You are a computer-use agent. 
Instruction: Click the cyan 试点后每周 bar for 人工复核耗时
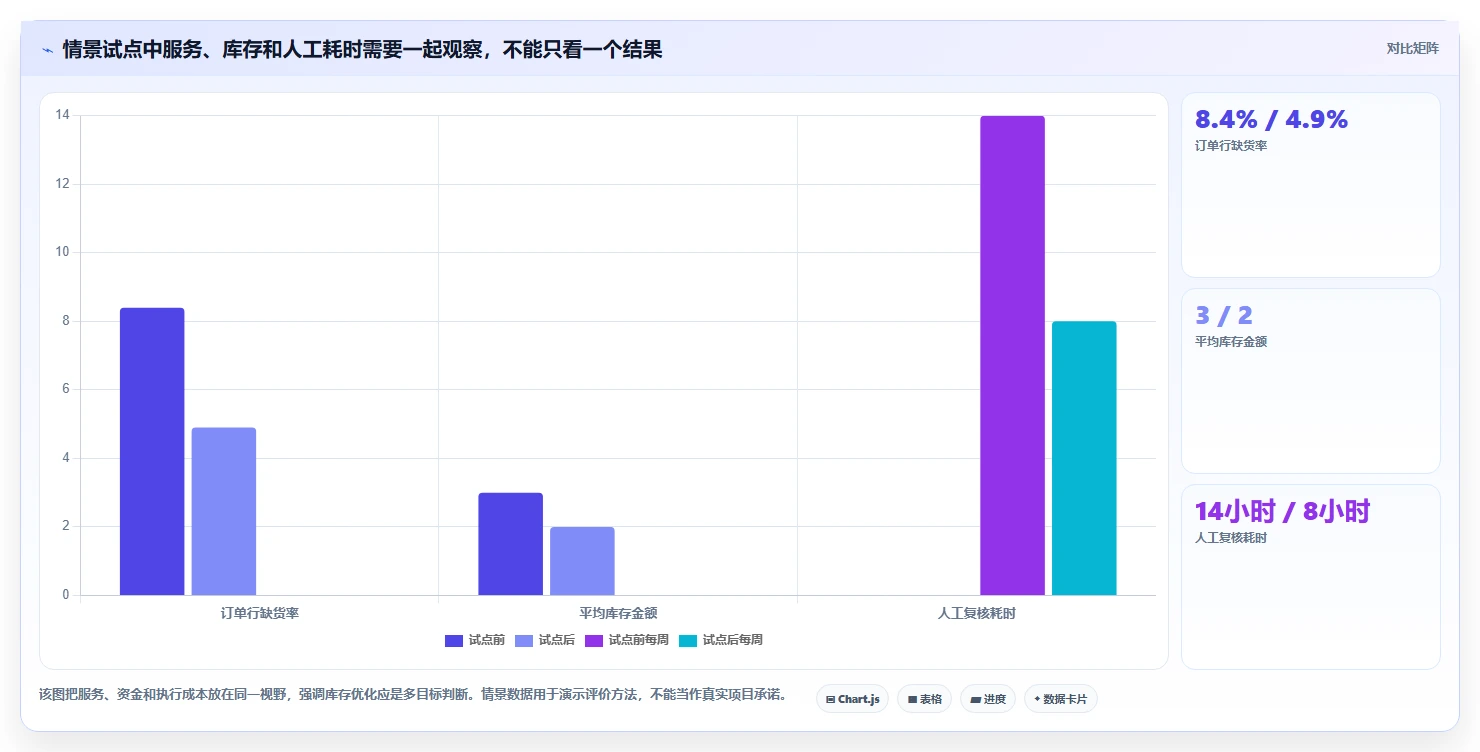pos(1084,458)
